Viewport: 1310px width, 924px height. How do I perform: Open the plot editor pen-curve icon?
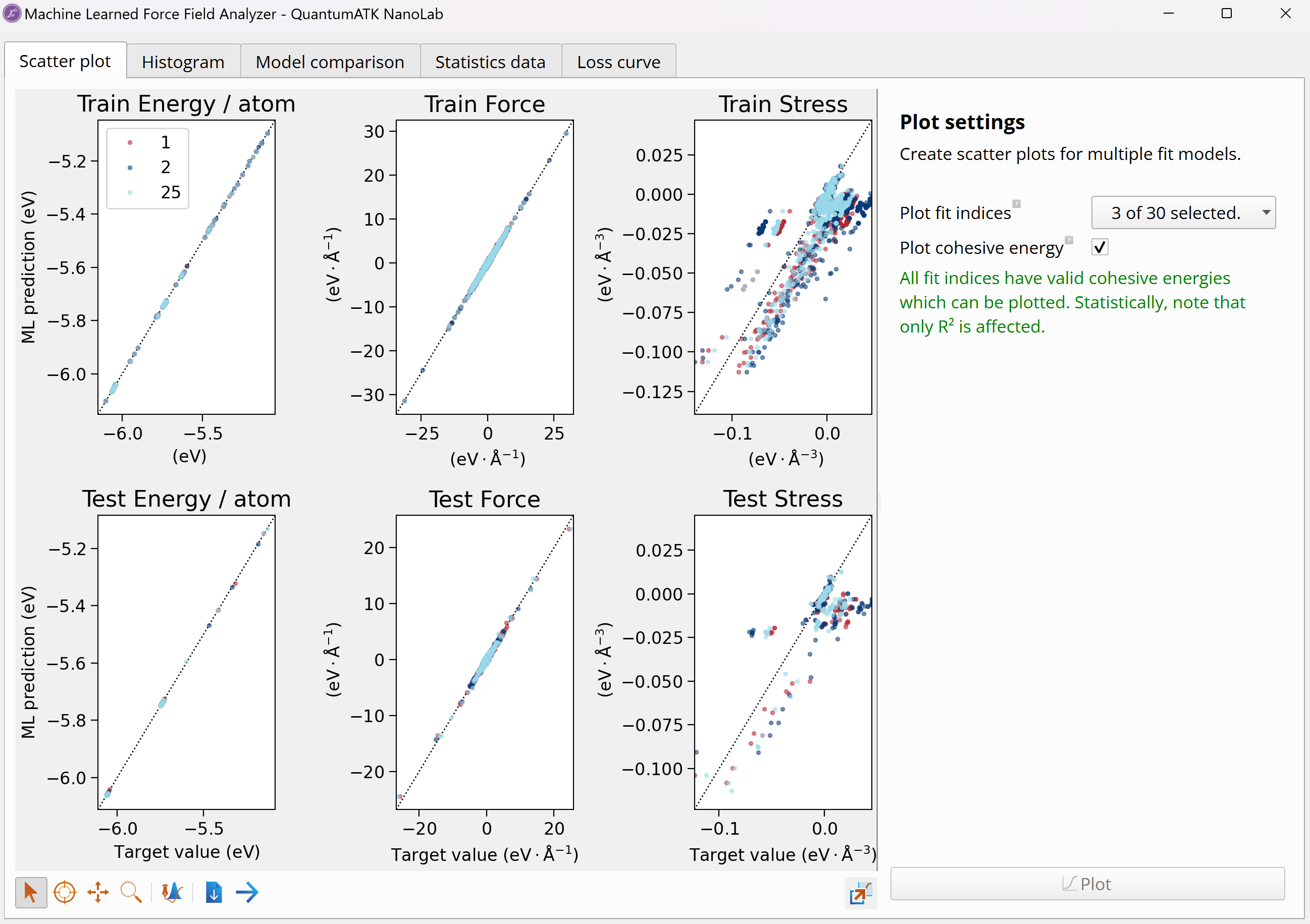click(x=172, y=892)
